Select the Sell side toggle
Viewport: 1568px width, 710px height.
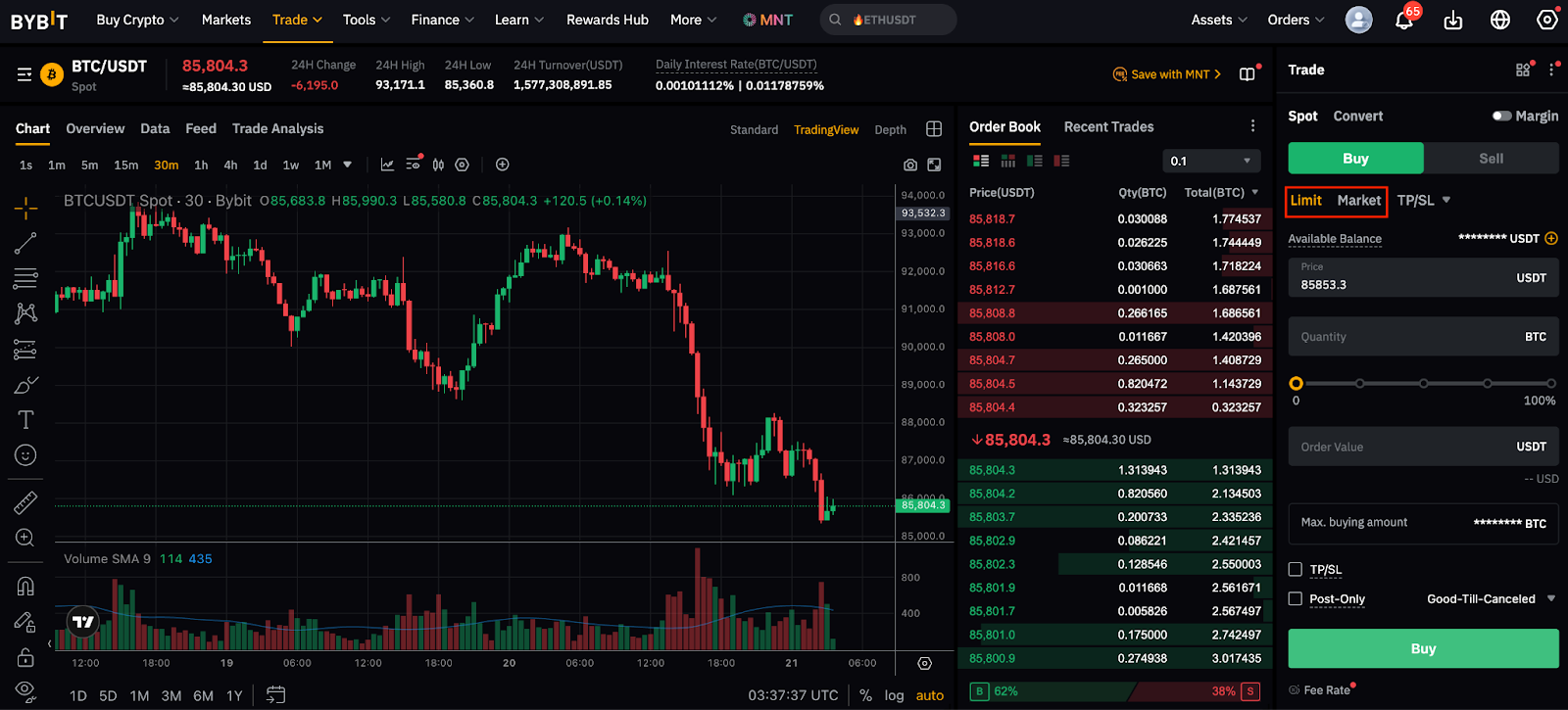coord(1491,158)
